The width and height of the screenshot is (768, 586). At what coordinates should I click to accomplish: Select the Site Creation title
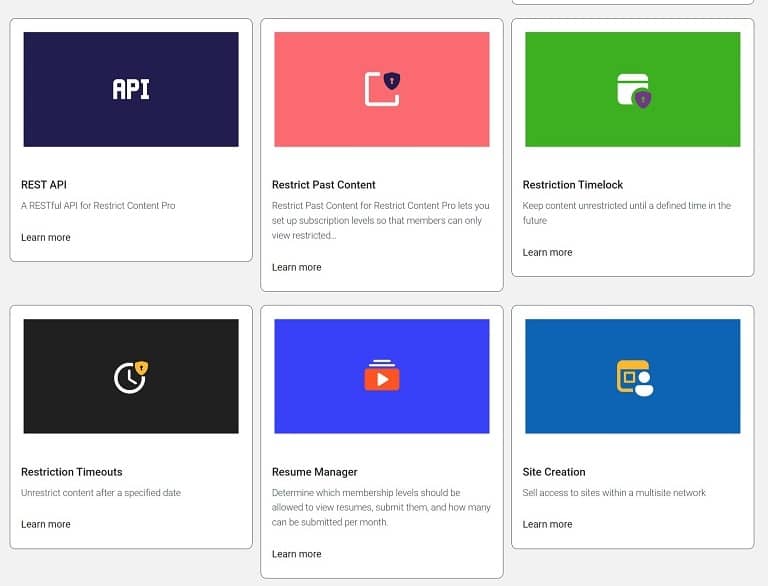554,472
